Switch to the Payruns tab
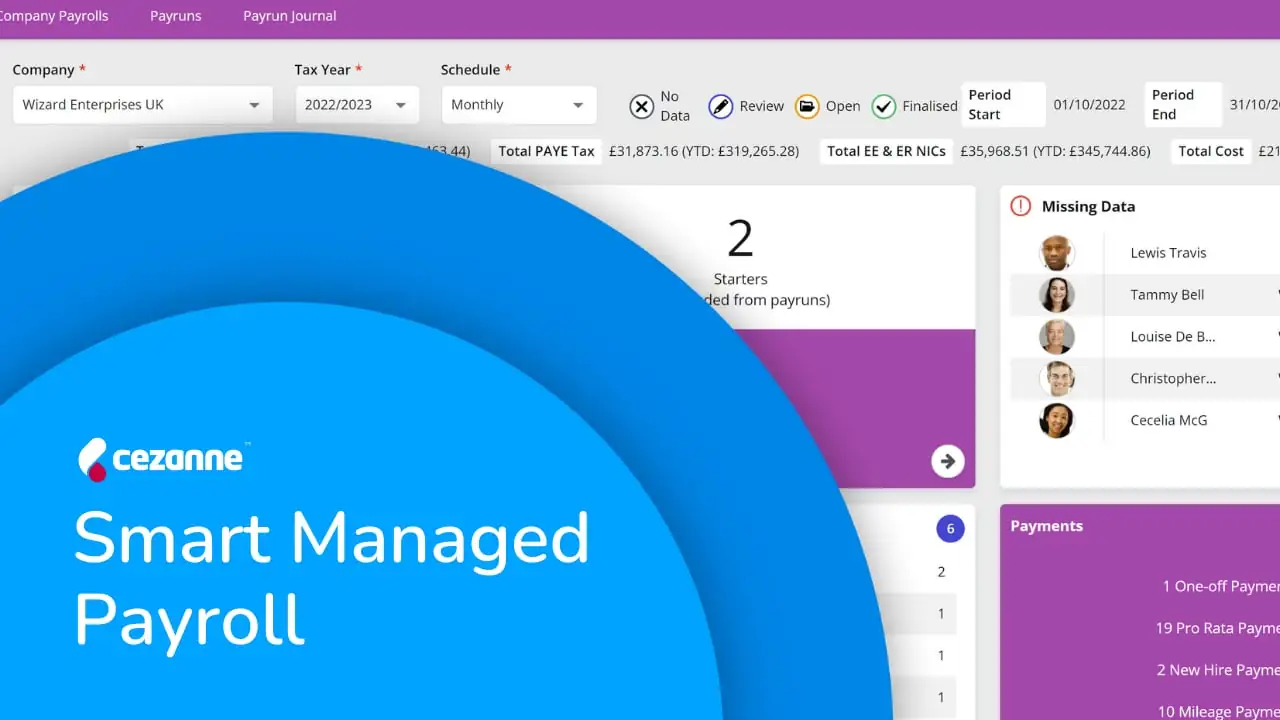 (x=176, y=16)
